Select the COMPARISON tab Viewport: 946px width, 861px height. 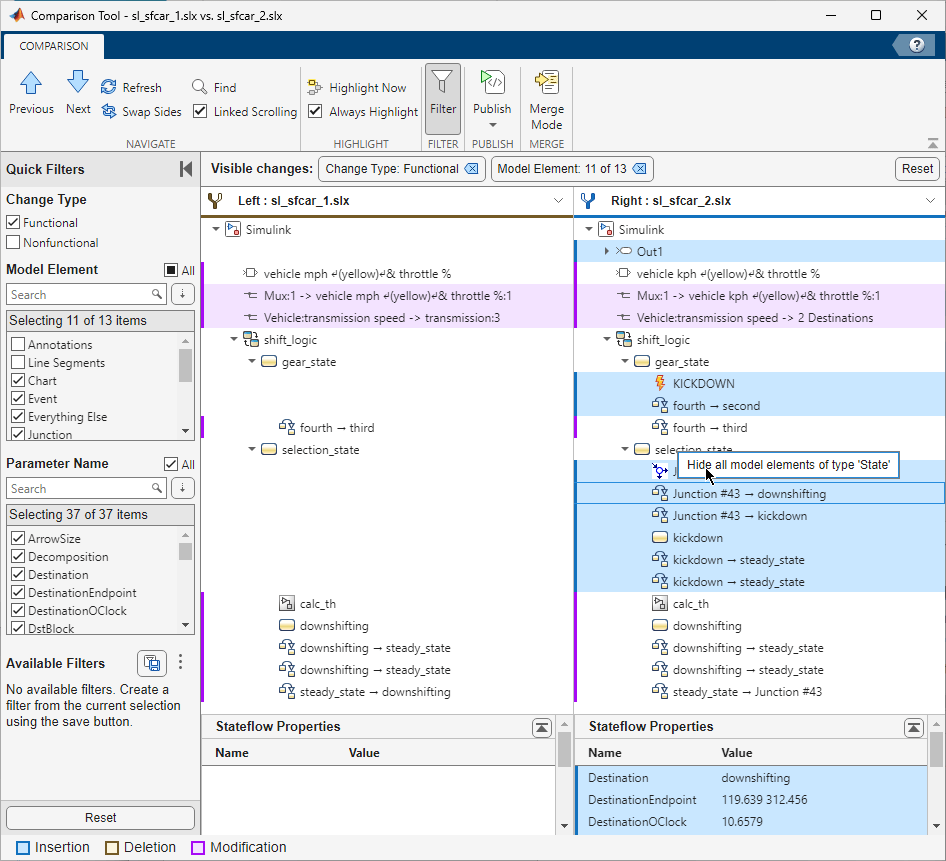53,46
